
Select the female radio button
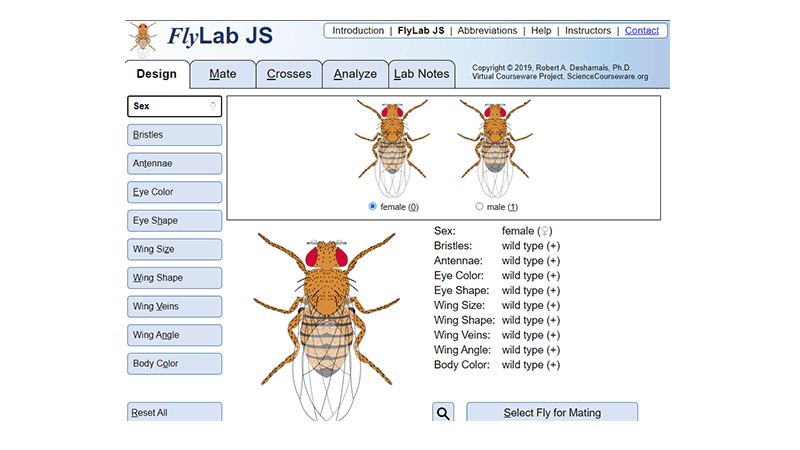click(373, 207)
